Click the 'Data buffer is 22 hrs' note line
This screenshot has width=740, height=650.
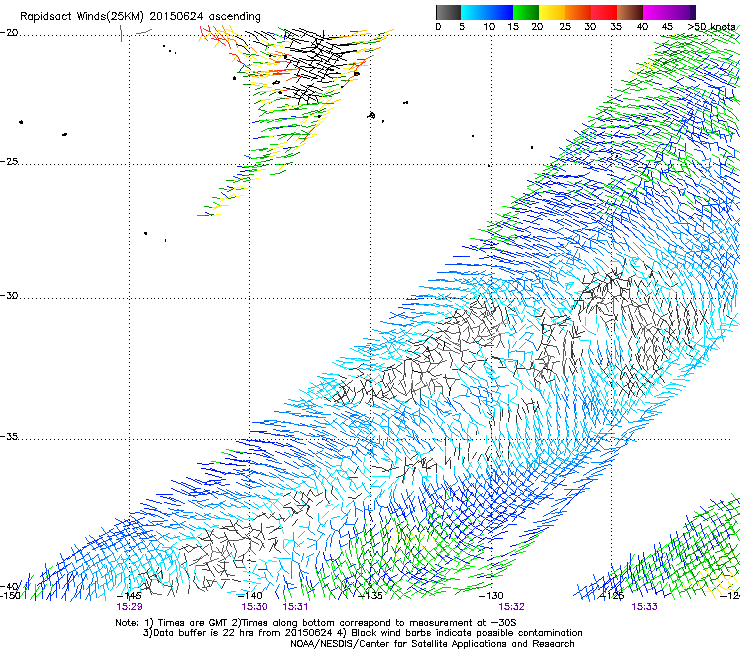(362, 633)
